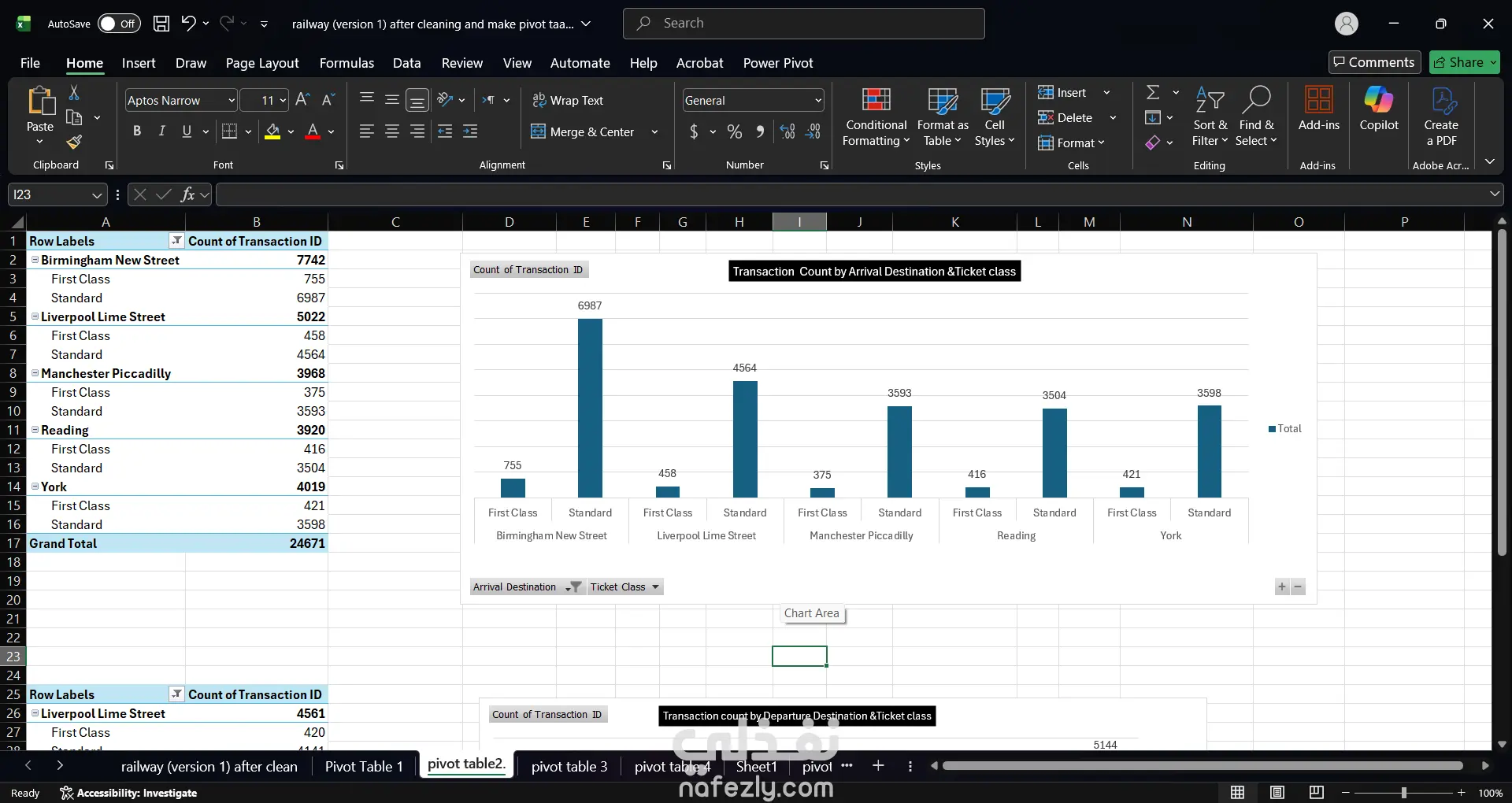Image resolution: width=1512 pixels, height=803 pixels.
Task: Click in the Search box
Action: click(x=803, y=24)
